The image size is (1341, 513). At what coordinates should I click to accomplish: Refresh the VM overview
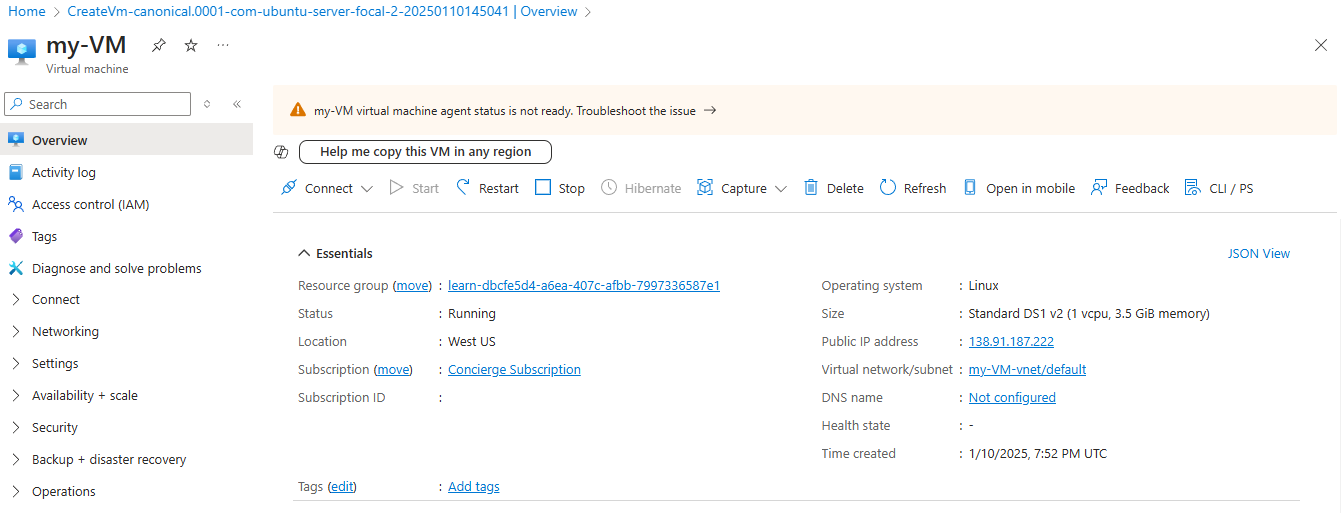[x=913, y=188]
